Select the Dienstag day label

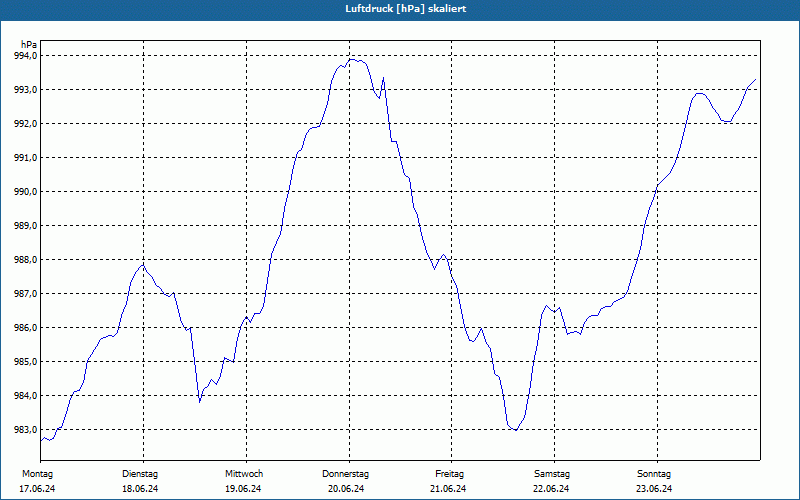point(140,474)
